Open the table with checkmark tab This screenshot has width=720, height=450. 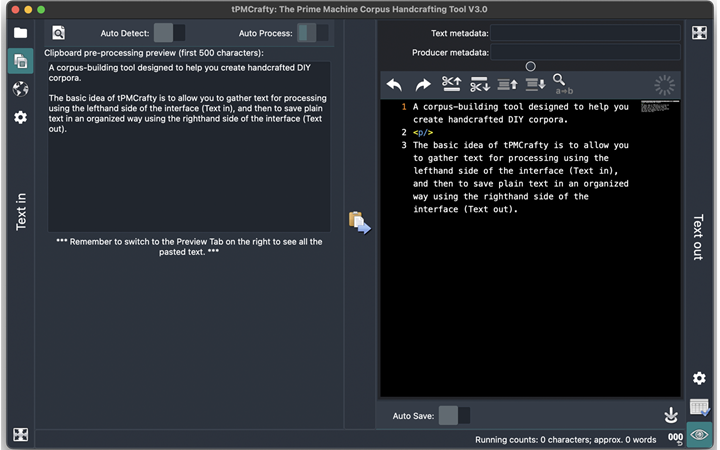tap(699, 407)
